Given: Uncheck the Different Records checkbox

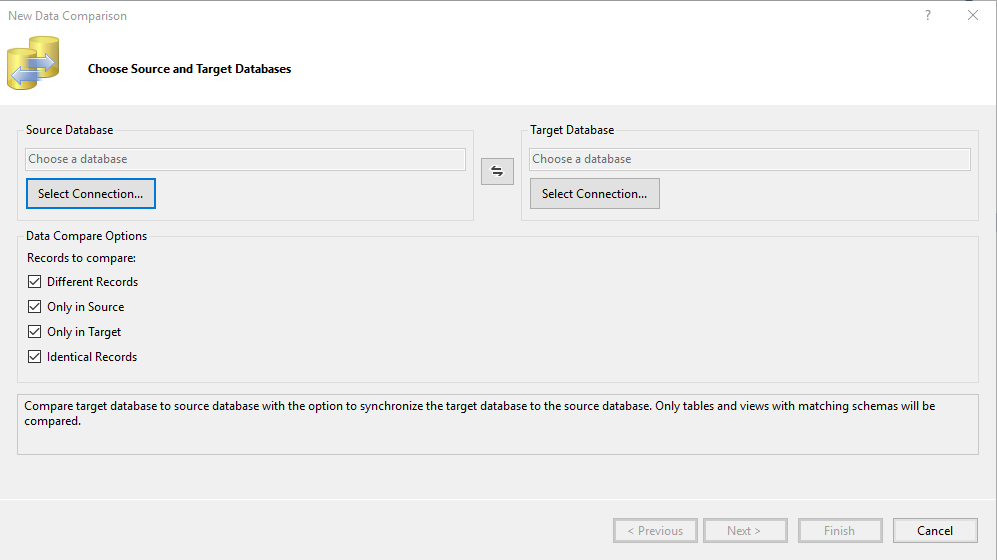Looking at the screenshot, I should point(35,282).
